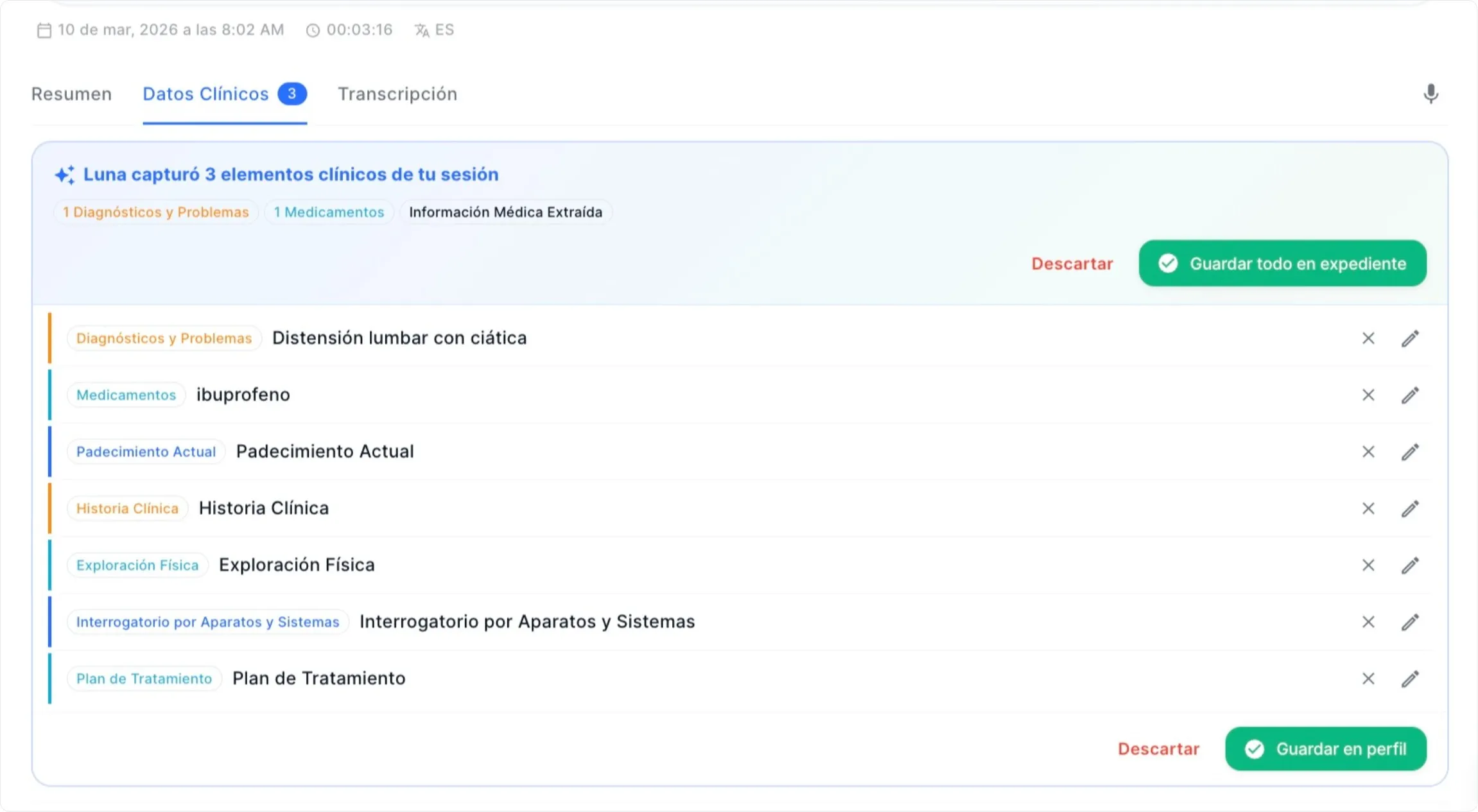Edit the ibuprofeno medication entry
The image size is (1478, 812).
[x=1410, y=395]
